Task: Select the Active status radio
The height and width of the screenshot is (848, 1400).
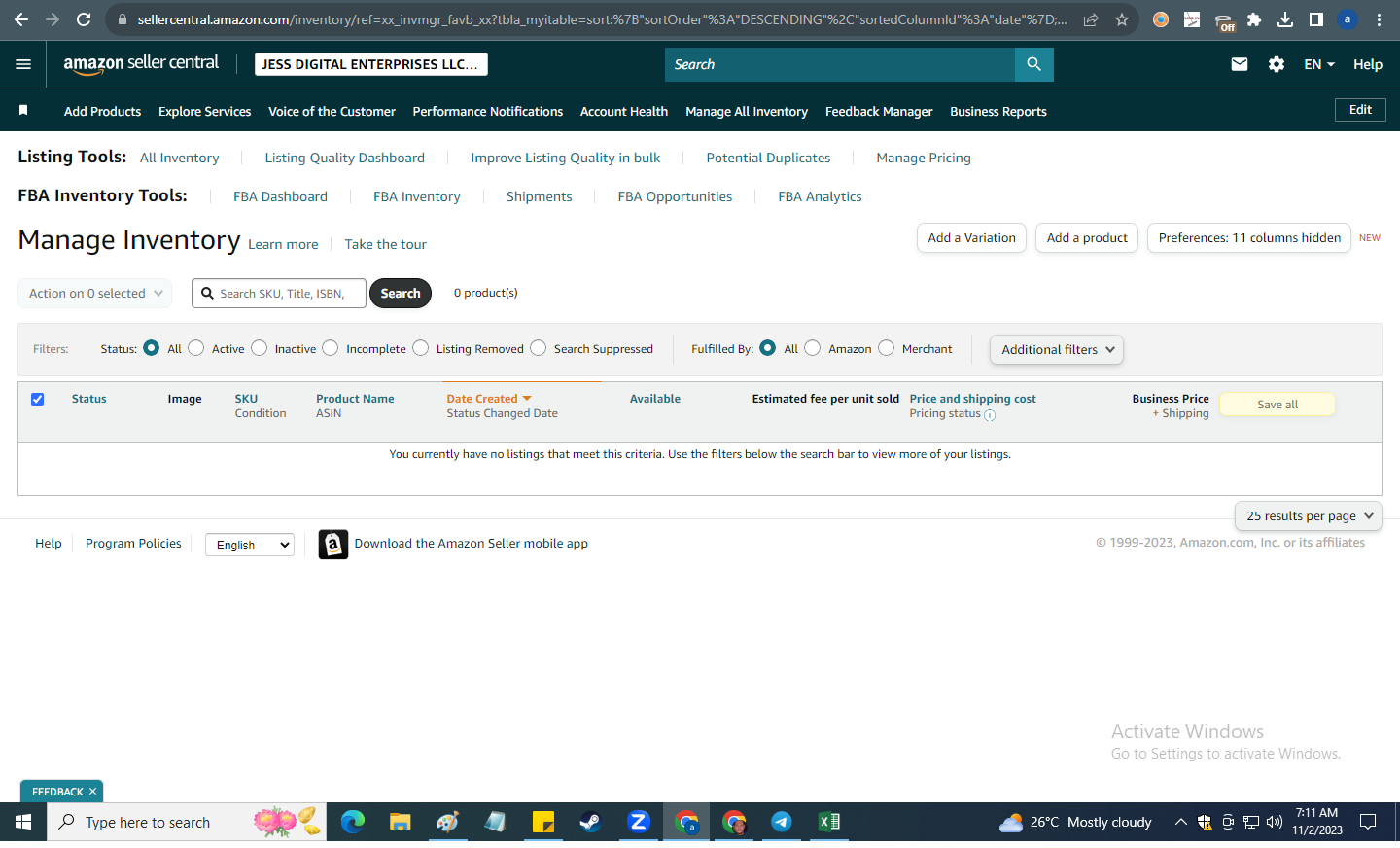Action: pos(196,348)
